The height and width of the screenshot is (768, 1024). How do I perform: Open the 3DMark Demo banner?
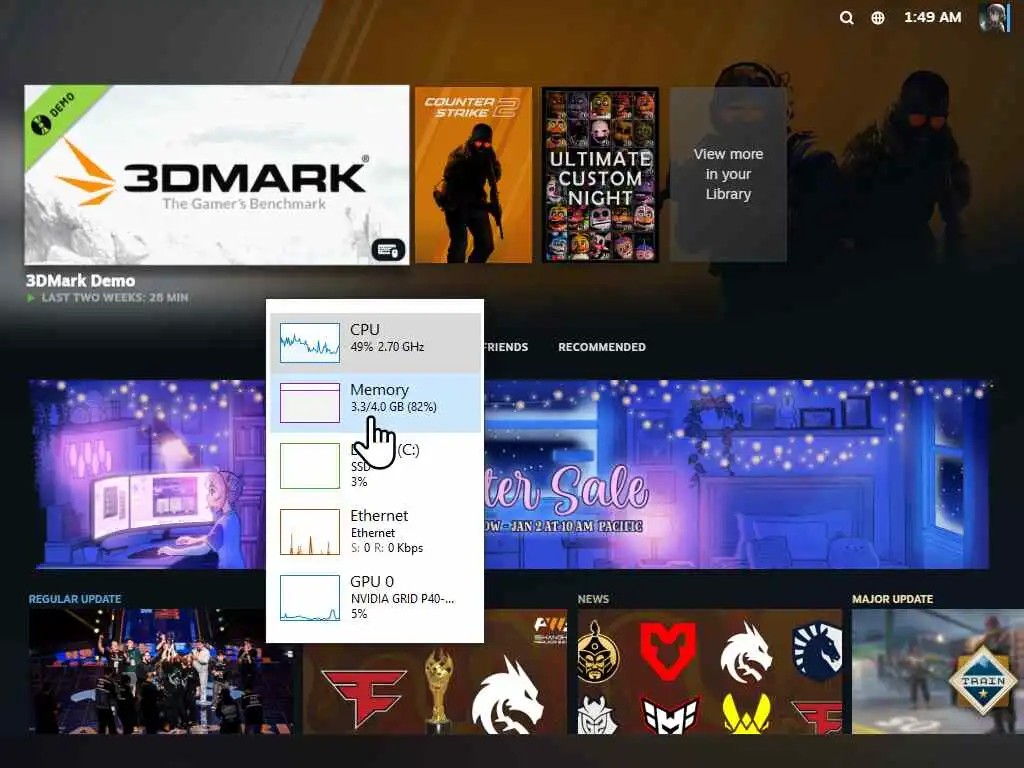pyautogui.click(x=217, y=175)
